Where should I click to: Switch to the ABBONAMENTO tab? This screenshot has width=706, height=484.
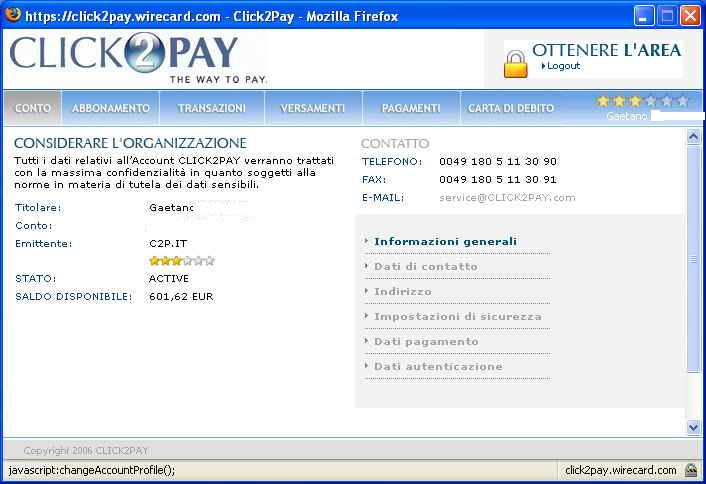point(111,108)
